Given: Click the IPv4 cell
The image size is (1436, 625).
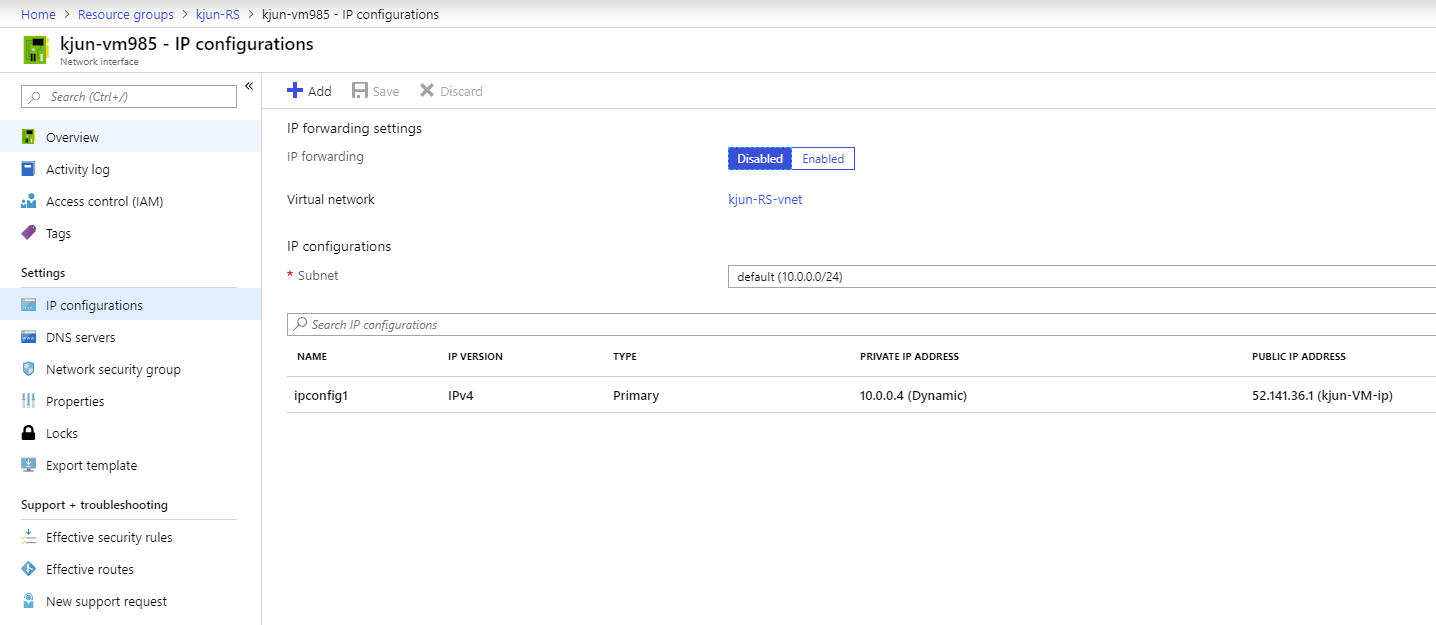Looking at the screenshot, I should click(461, 395).
